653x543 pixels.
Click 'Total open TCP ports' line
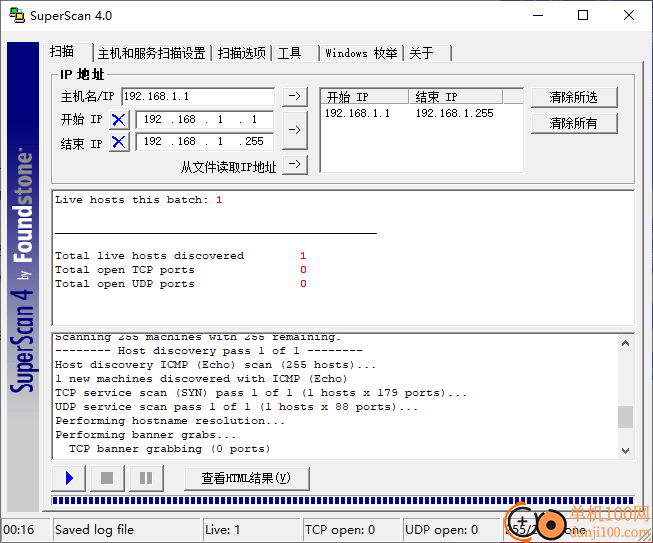(181, 270)
